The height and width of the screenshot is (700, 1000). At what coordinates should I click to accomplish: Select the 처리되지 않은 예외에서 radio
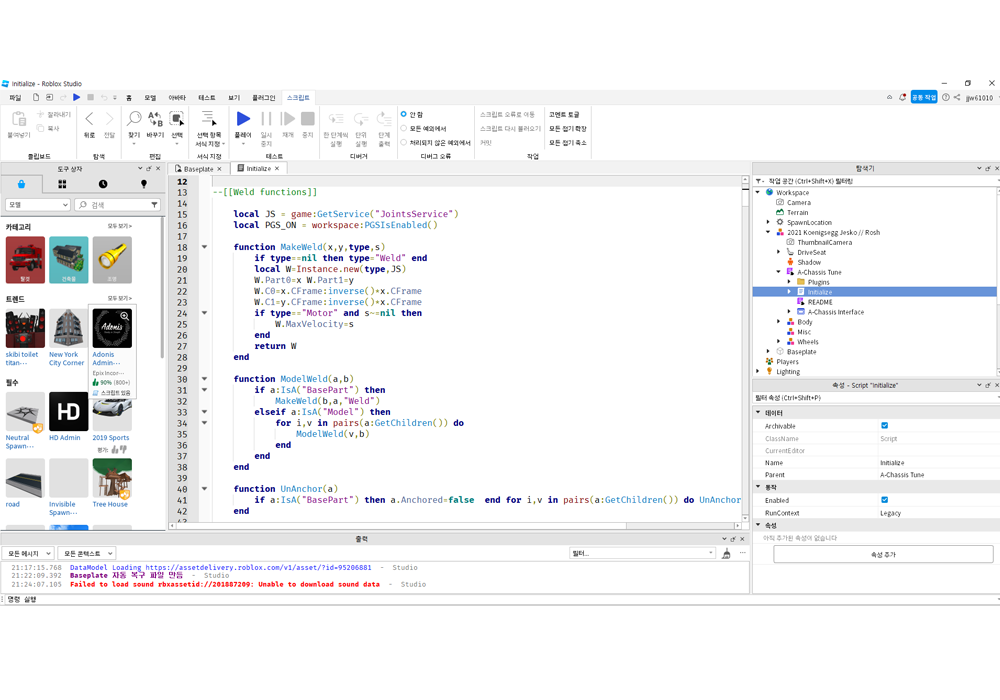[x=404, y=142]
